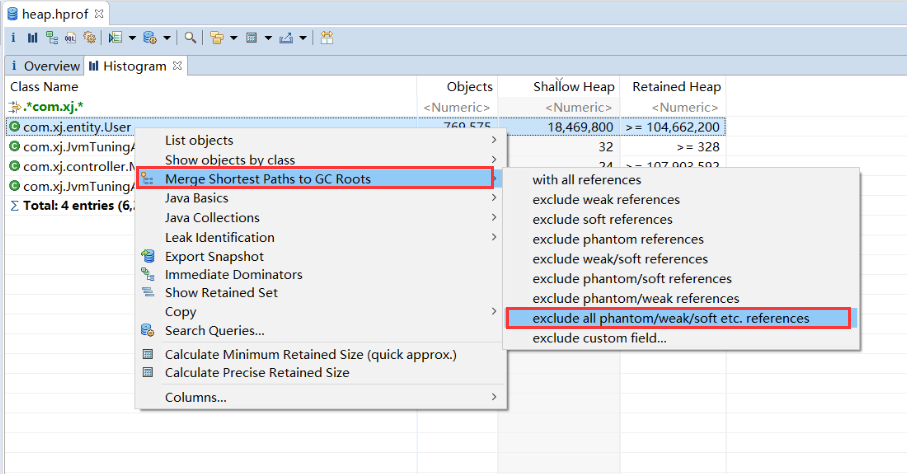907x474 pixels.
Task: Open the Dominator Tree from toolbar
Action: tap(52, 38)
